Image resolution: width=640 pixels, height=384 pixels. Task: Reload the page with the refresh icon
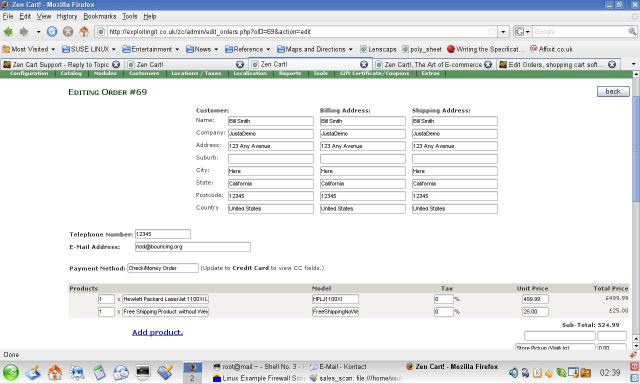pos(52,31)
